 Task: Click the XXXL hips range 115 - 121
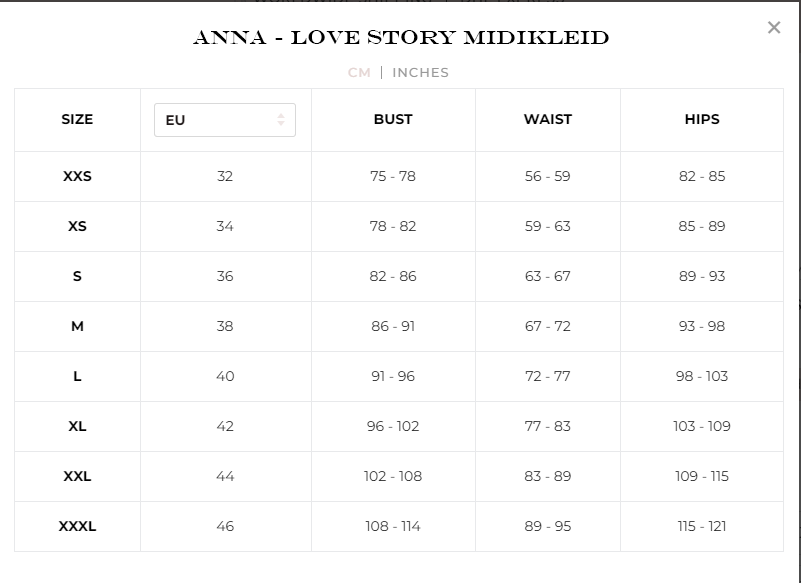click(702, 526)
